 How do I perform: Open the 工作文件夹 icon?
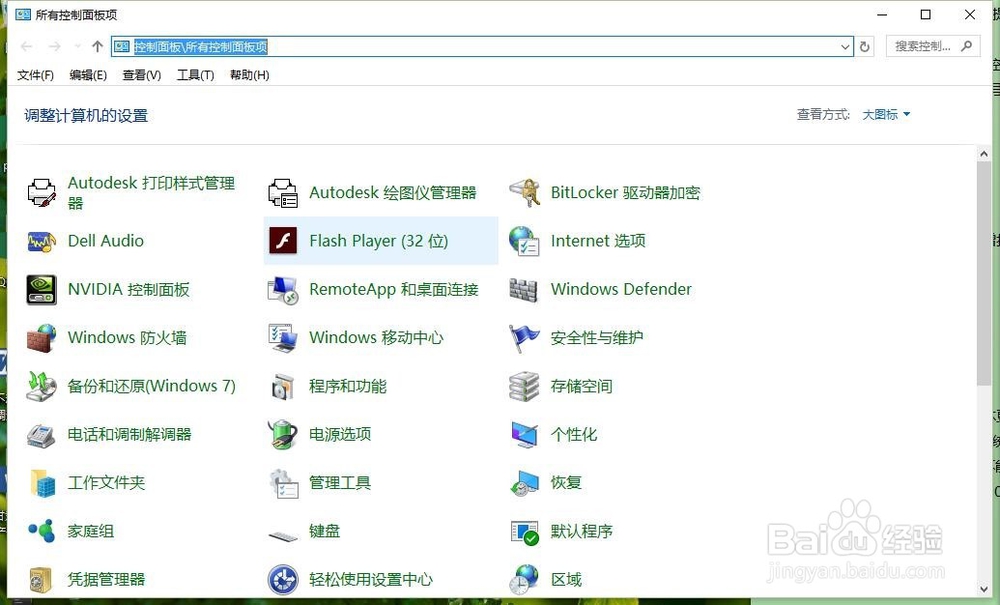[x=41, y=483]
